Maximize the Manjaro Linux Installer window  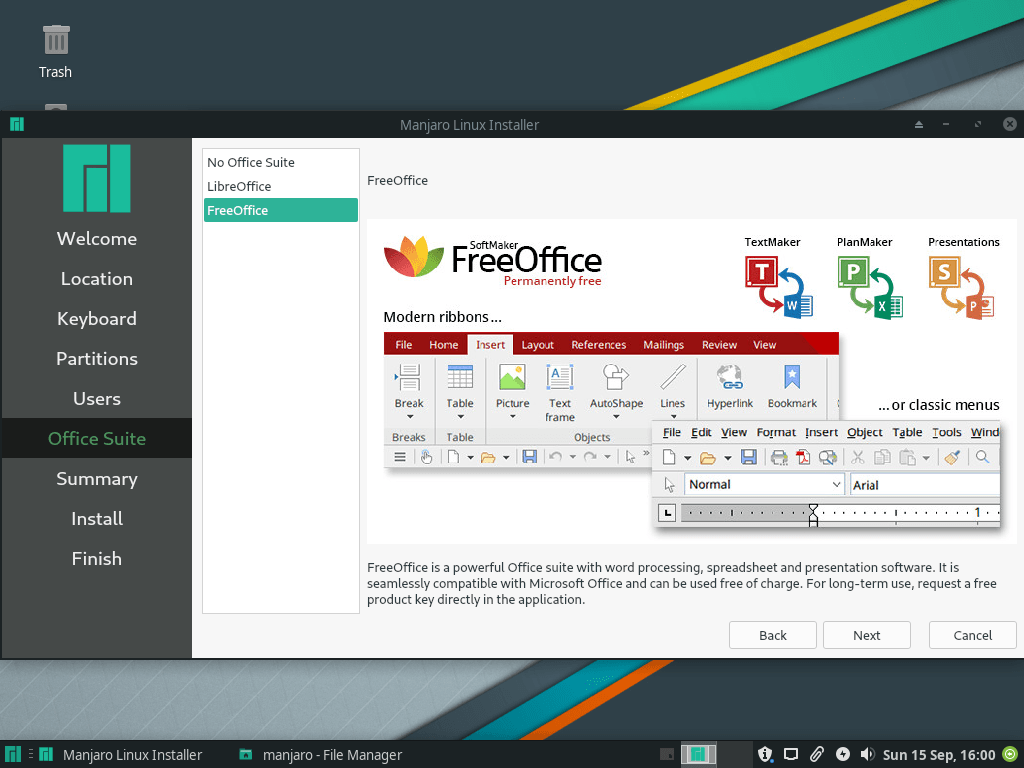pyautogui.click(x=978, y=124)
